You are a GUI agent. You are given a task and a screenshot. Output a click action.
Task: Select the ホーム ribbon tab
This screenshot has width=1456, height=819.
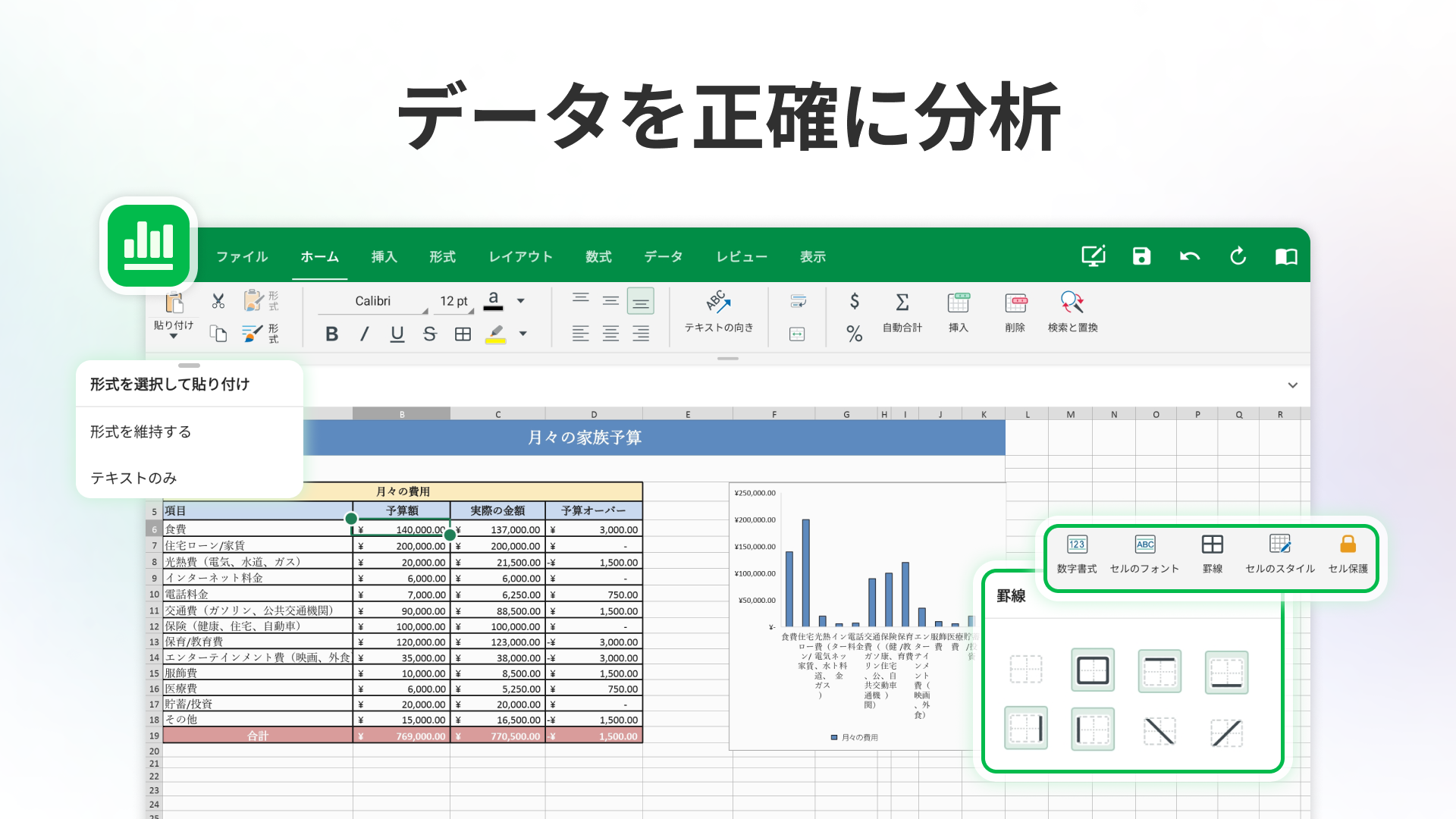319,256
